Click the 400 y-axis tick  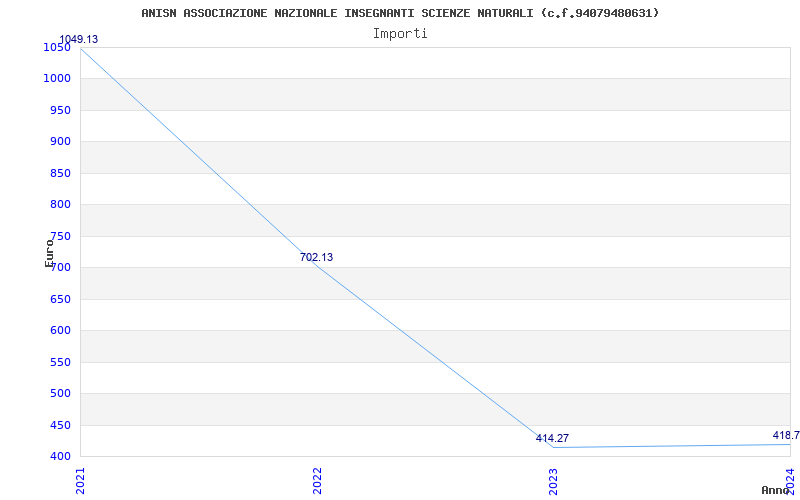pos(60,456)
